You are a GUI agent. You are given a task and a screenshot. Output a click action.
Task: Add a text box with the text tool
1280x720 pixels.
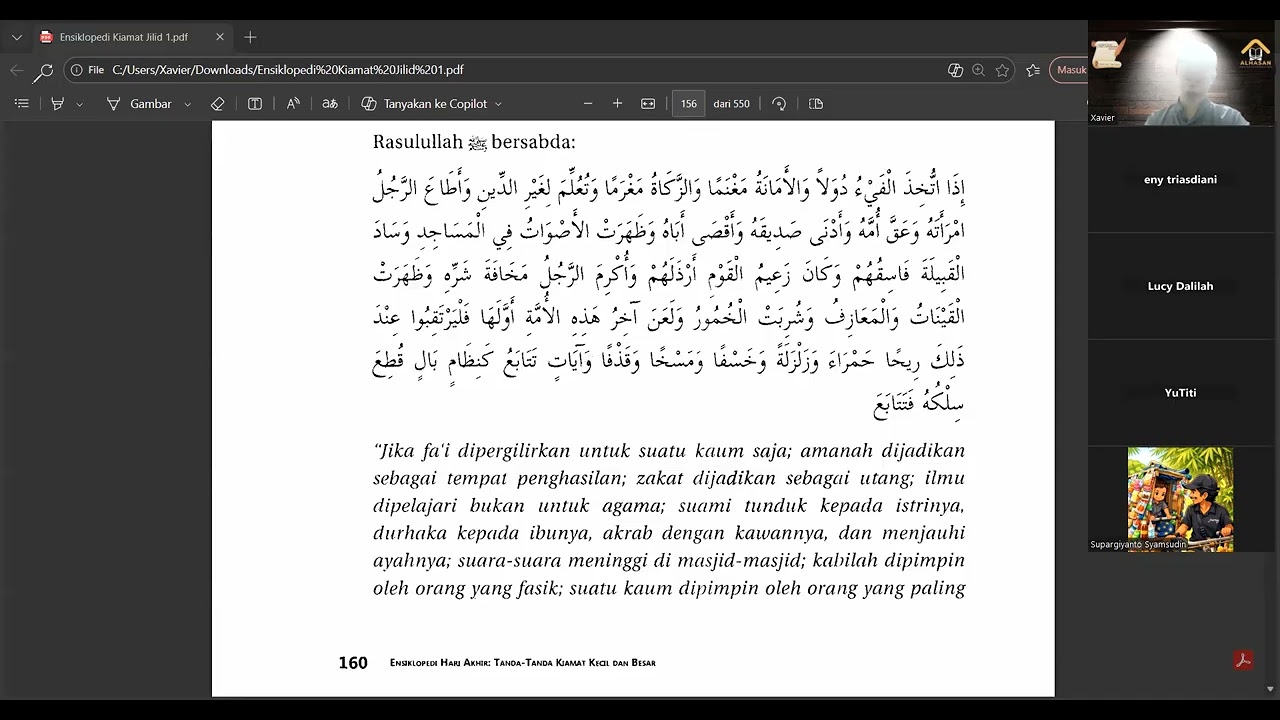(255, 104)
